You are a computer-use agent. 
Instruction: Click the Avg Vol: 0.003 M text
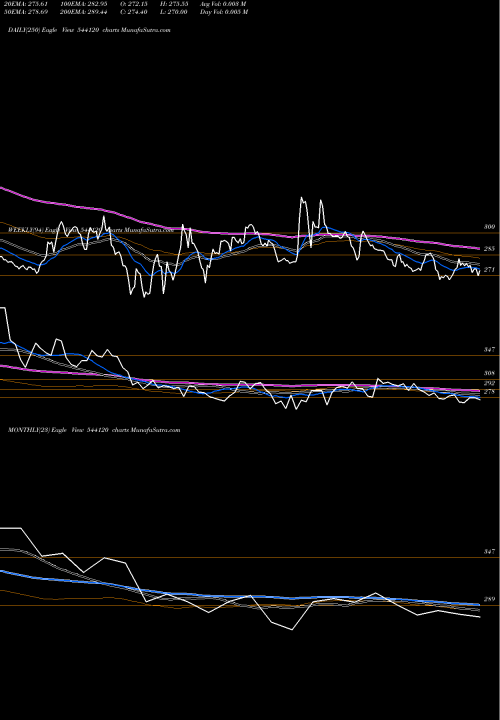point(223,4)
